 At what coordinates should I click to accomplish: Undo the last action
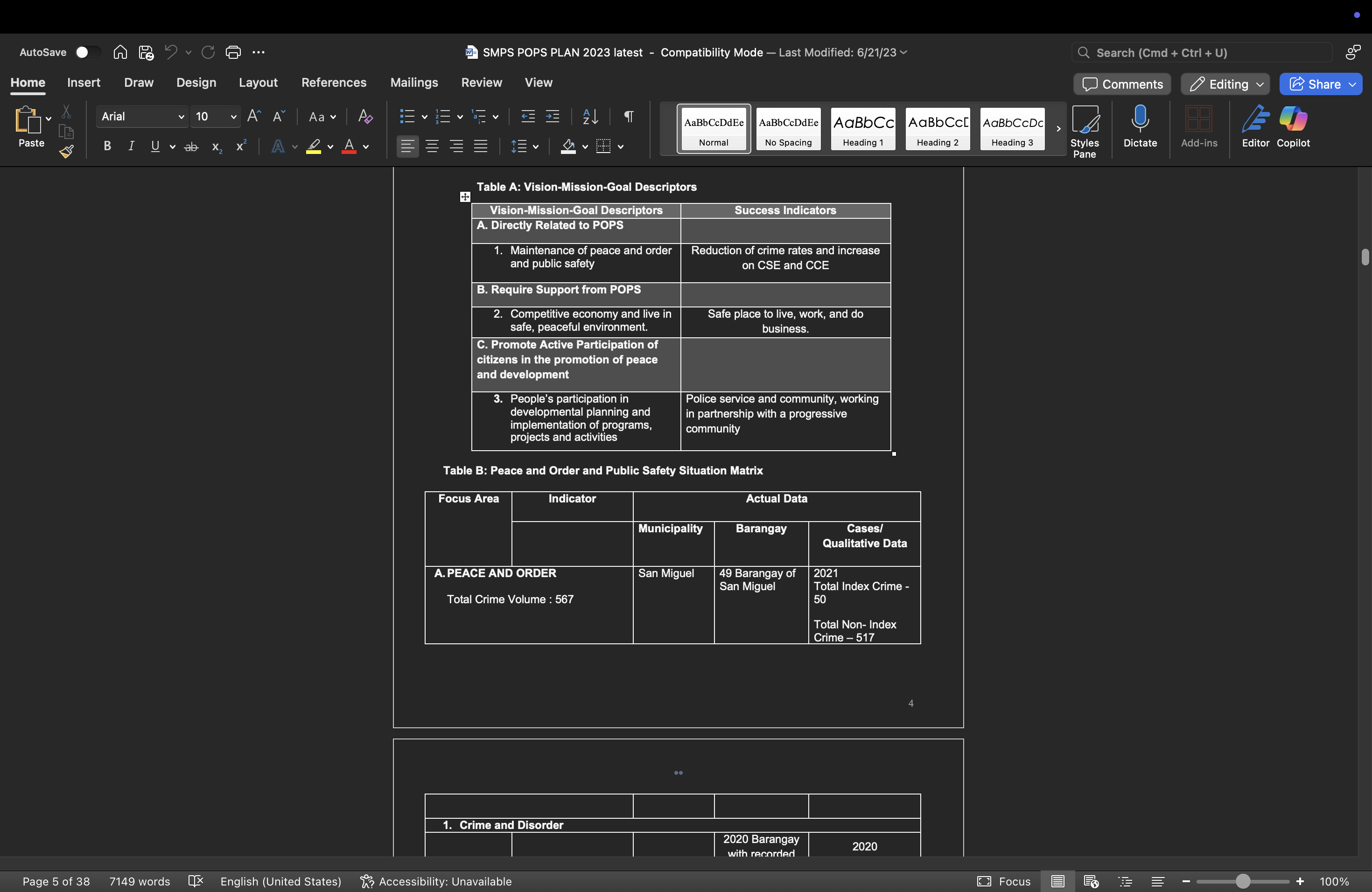(171, 52)
